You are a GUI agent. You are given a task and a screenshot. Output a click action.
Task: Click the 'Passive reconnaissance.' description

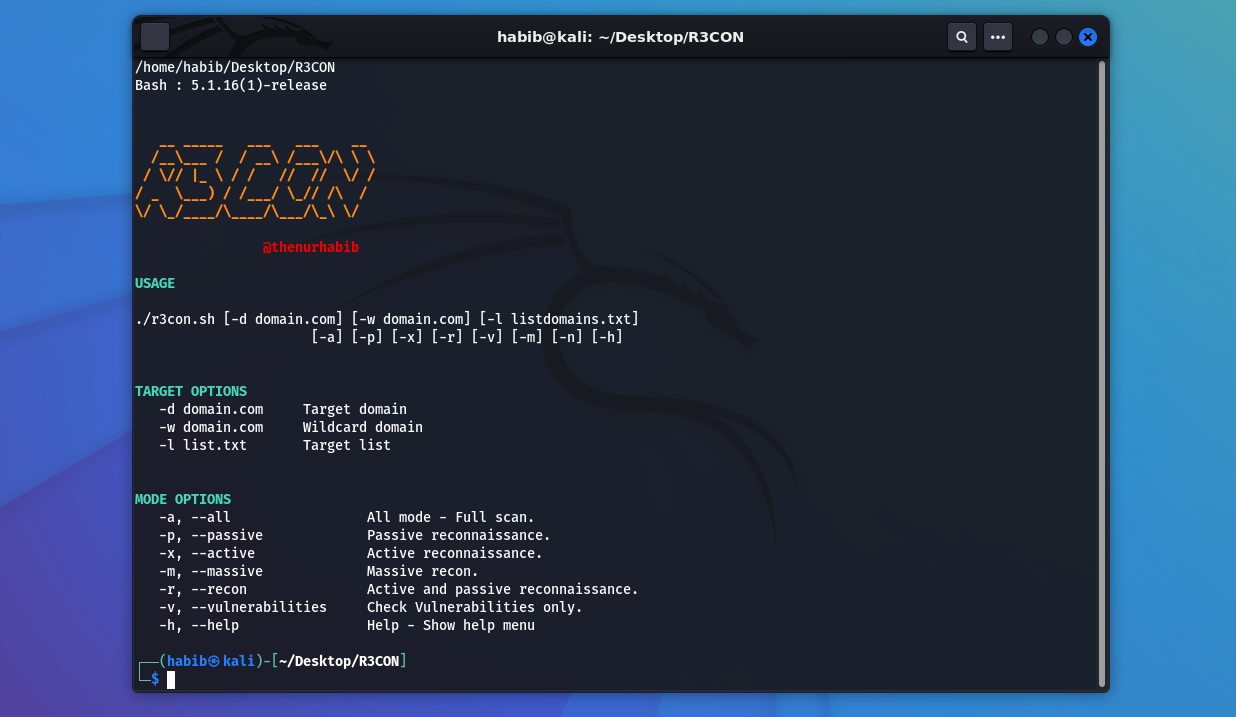tap(459, 535)
